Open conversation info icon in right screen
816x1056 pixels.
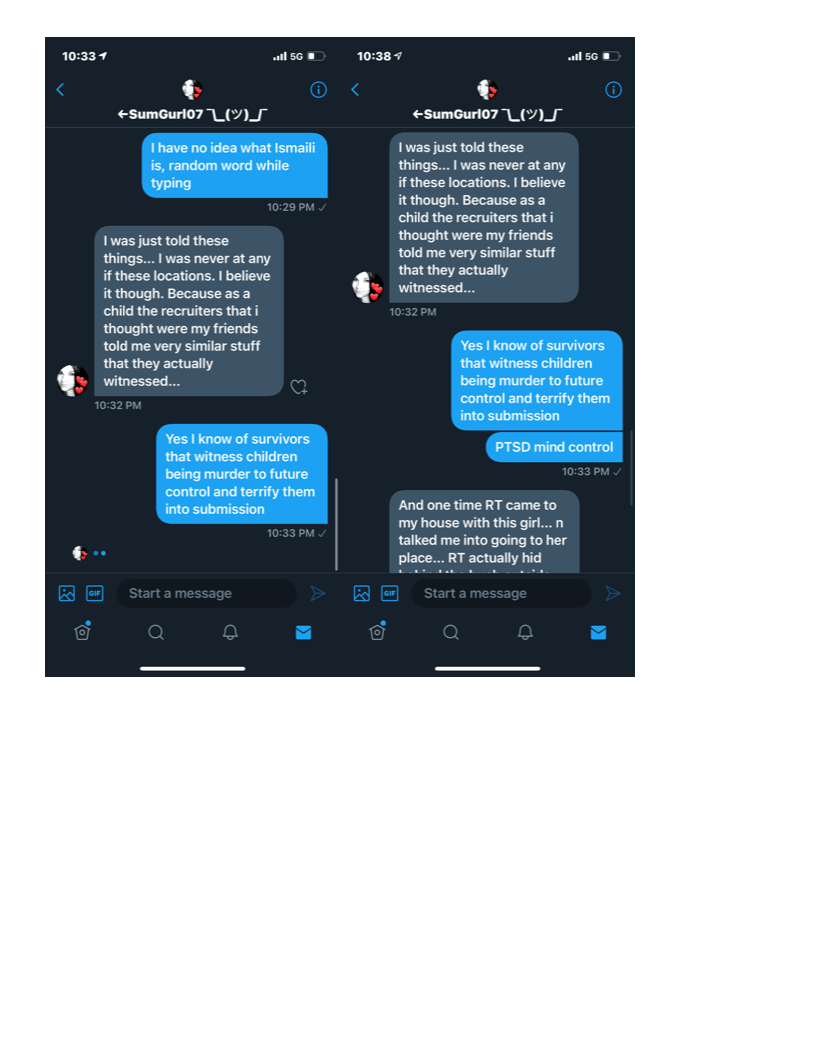coord(613,90)
